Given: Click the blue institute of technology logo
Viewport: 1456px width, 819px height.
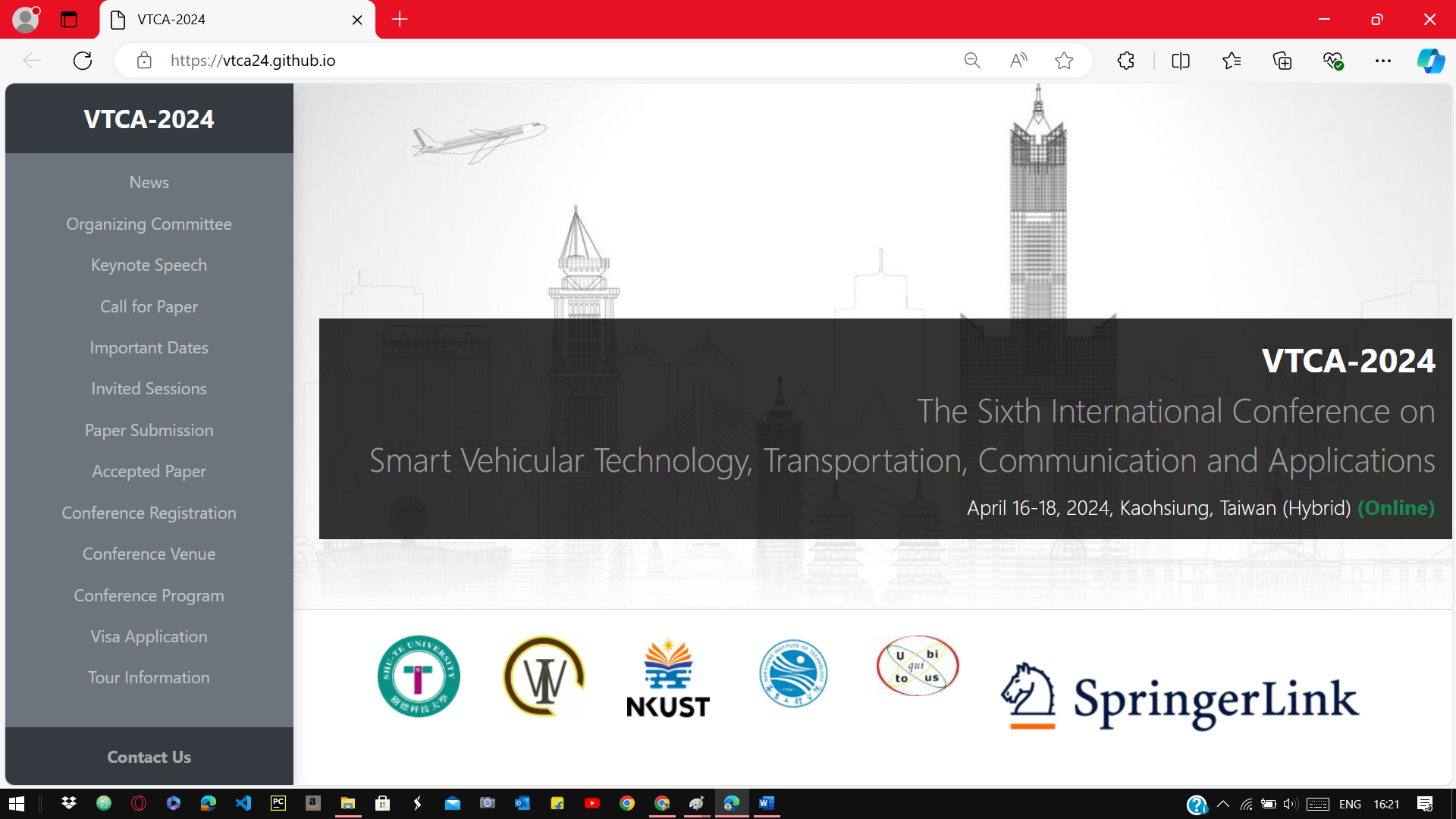Looking at the screenshot, I should (793, 673).
